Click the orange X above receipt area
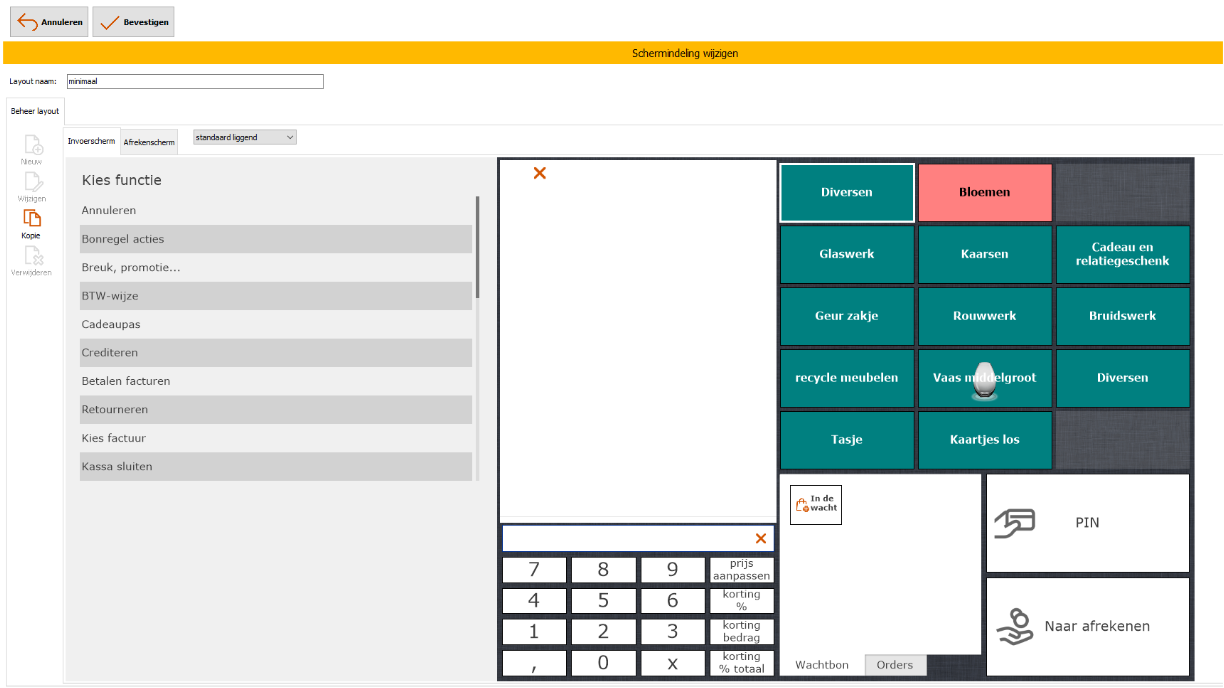 [x=540, y=173]
